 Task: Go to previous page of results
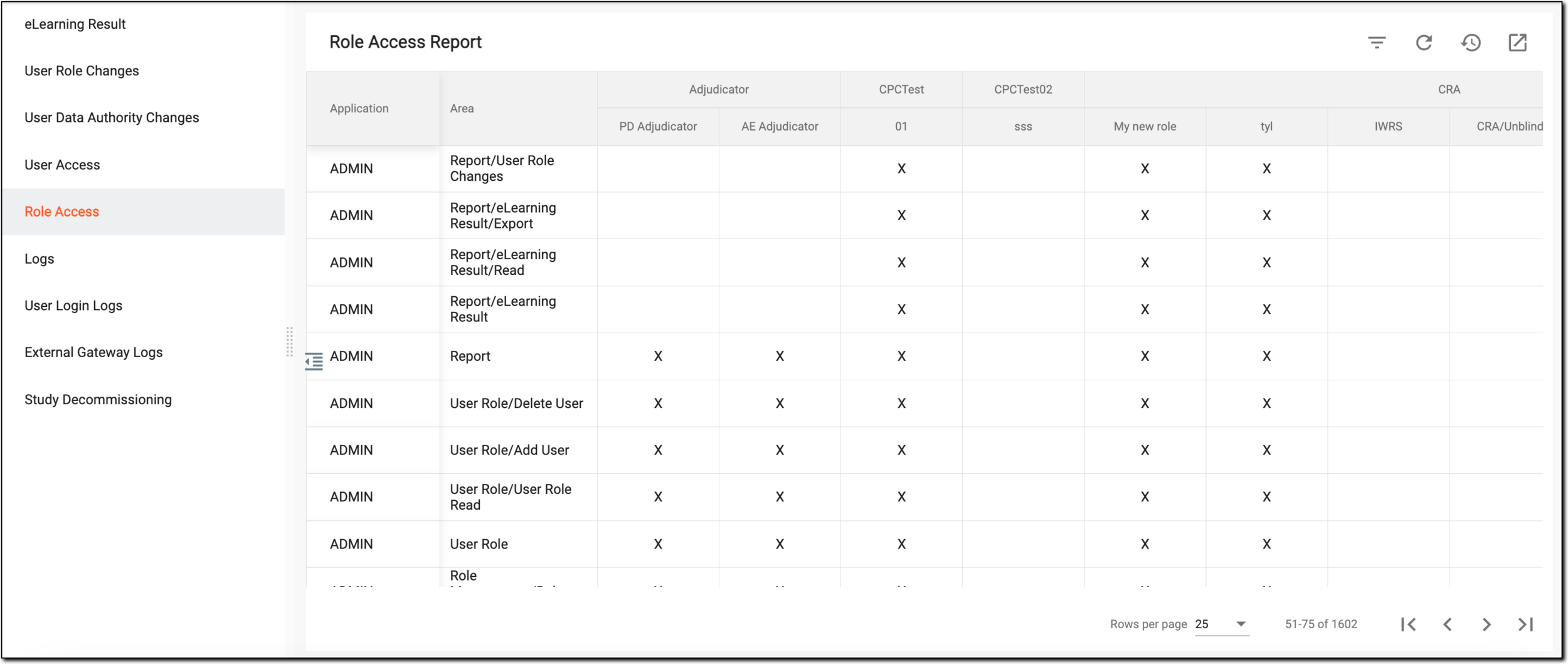click(1448, 624)
